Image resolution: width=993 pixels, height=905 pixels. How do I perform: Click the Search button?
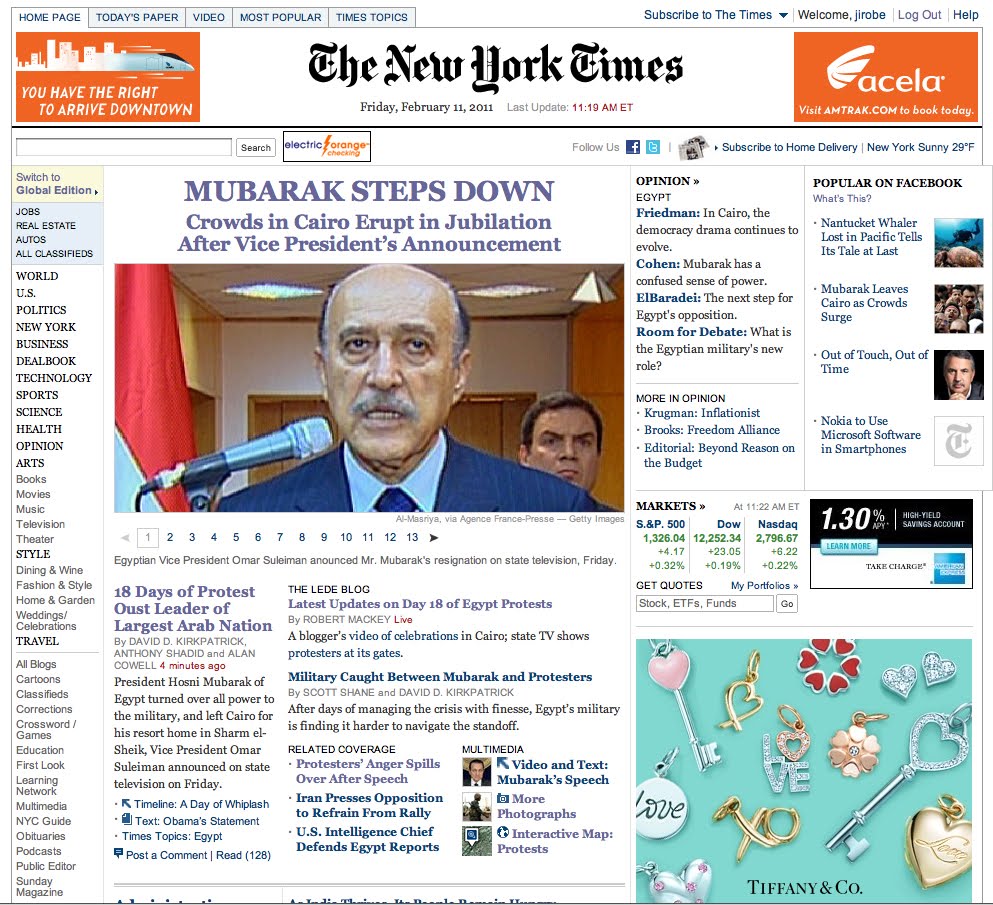pyautogui.click(x=256, y=148)
